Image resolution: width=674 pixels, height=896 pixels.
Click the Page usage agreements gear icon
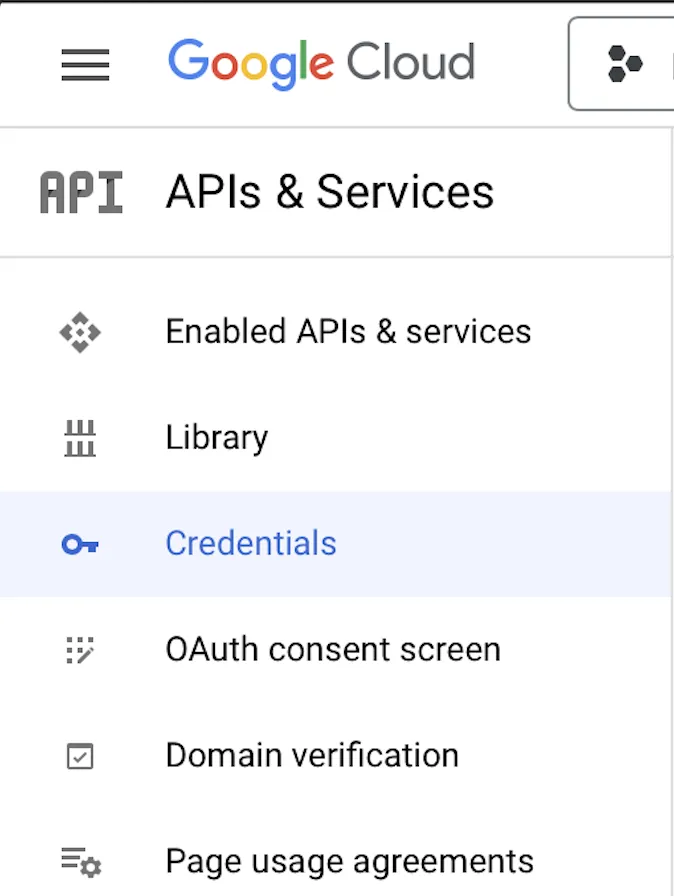(x=80, y=861)
